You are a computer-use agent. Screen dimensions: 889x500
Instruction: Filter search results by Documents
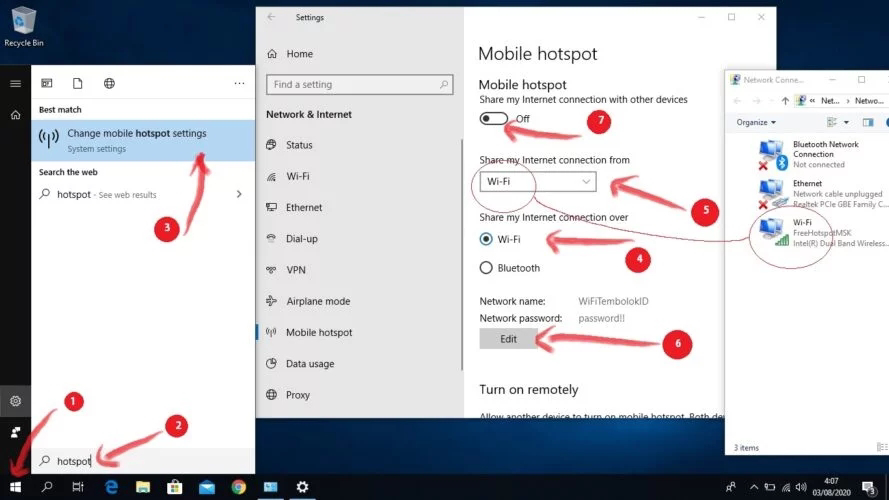[x=78, y=83]
